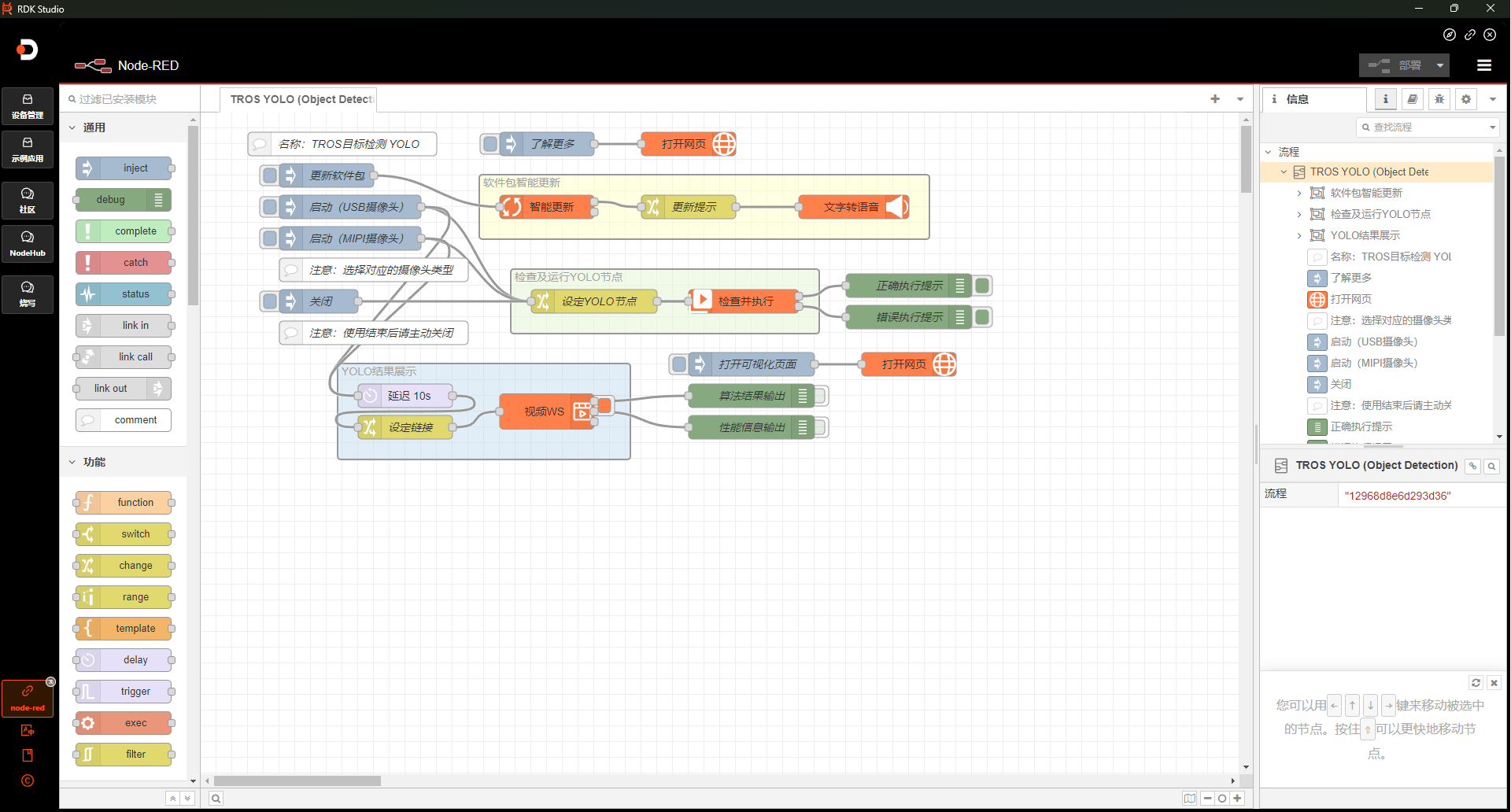Image resolution: width=1511 pixels, height=812 pixels.
Task: Reset zoom with circle button
Action: 1222,799
